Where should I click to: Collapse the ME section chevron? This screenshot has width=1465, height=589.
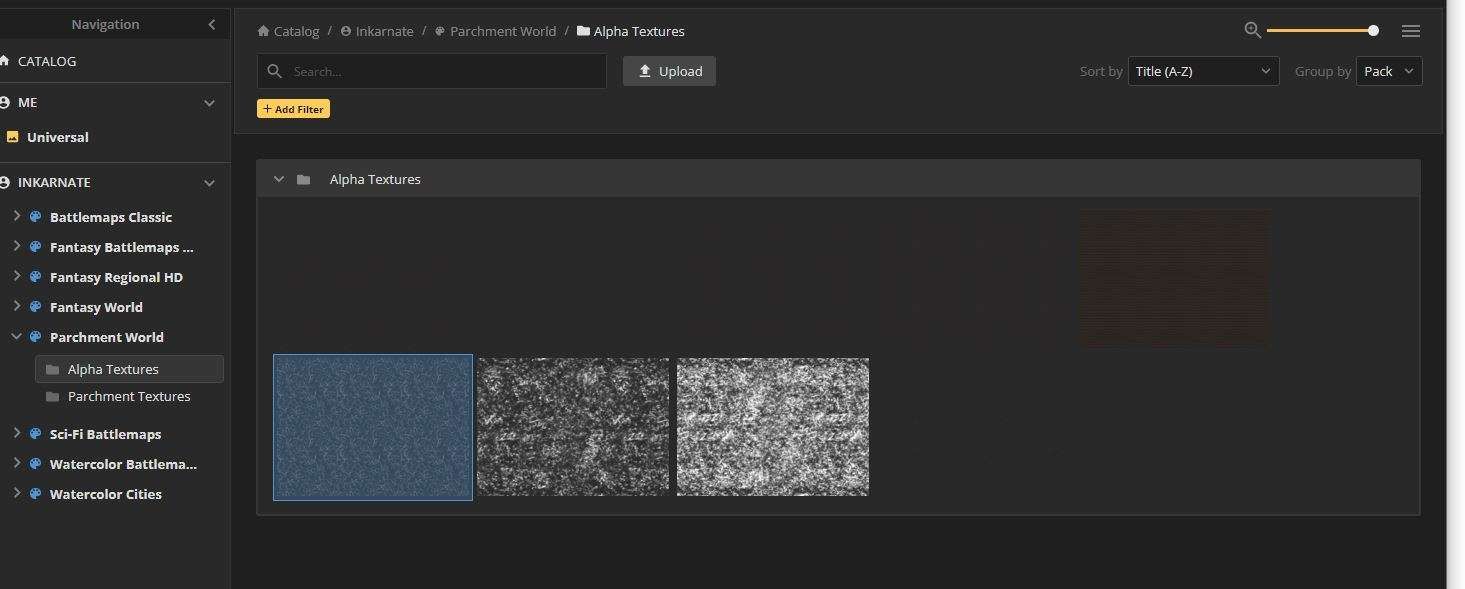click(209, 102)
